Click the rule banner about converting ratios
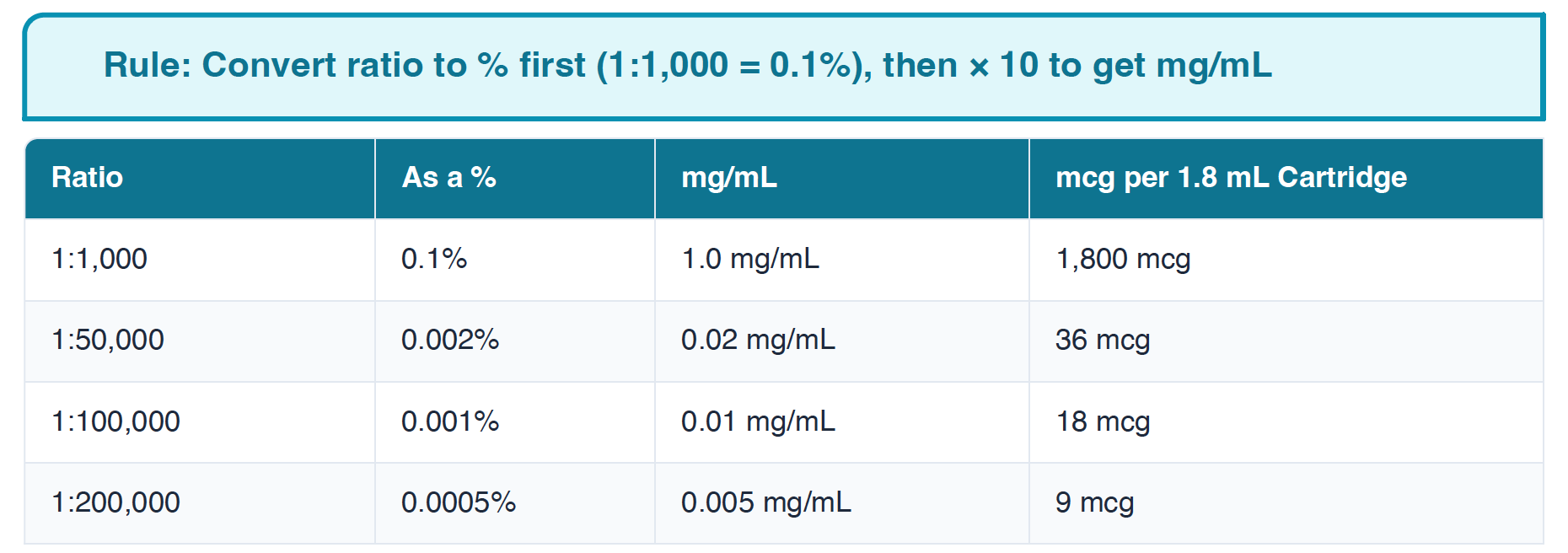Screen dimensions: 1568x553 point(687,66)
